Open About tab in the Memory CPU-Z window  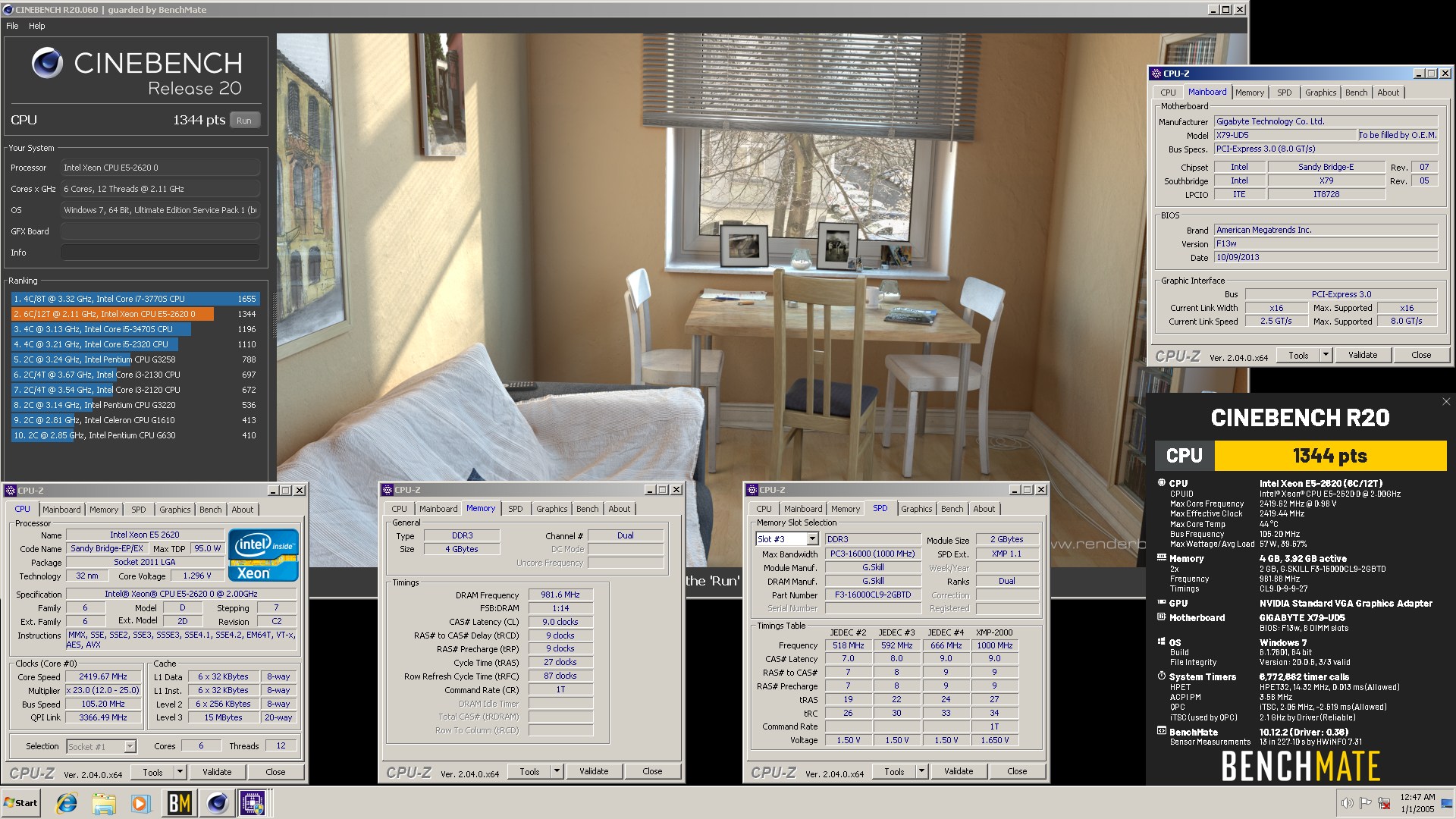click(619, 509)
